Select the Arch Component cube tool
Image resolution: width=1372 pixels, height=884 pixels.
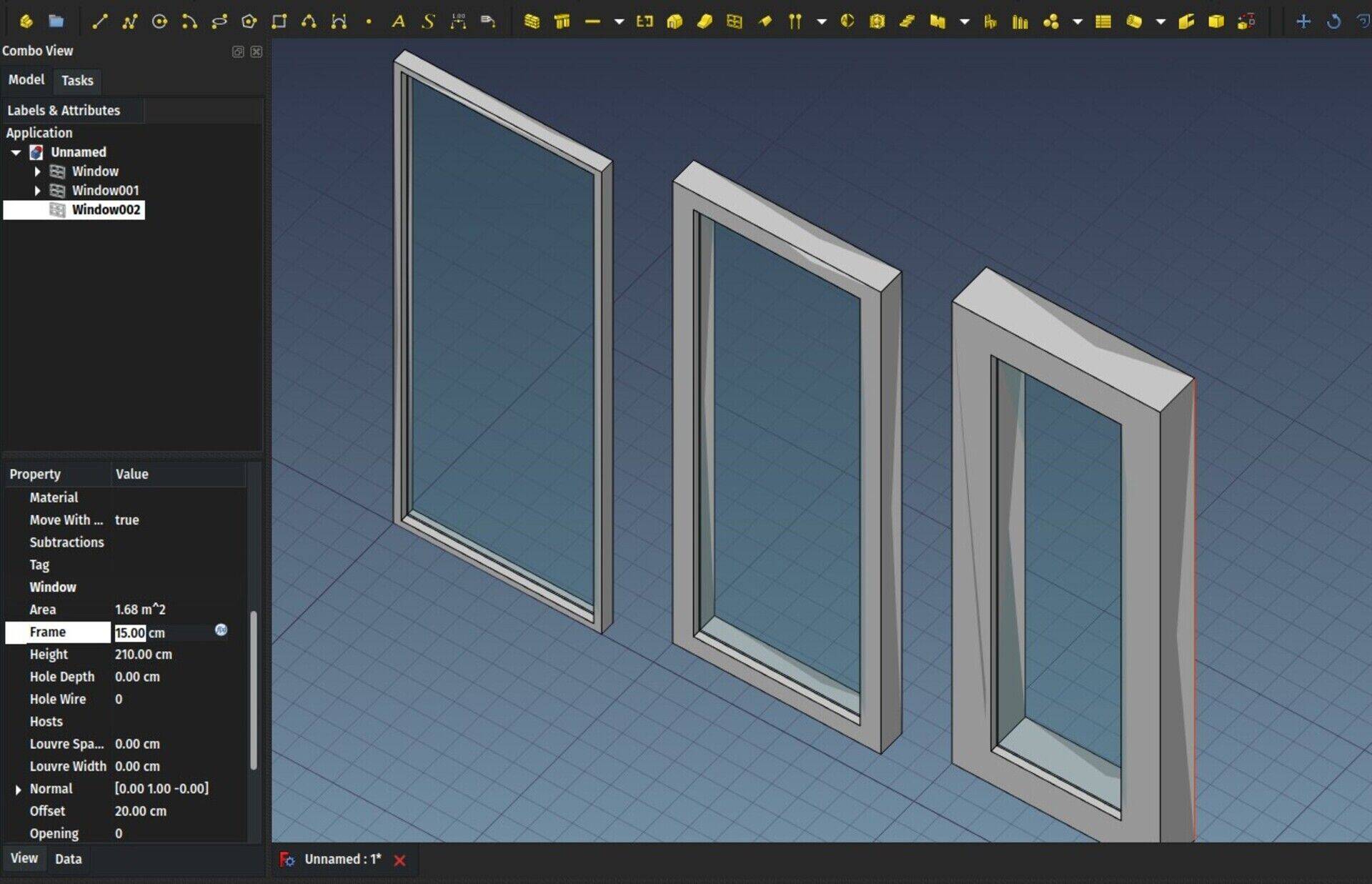tap(1216, 21)
